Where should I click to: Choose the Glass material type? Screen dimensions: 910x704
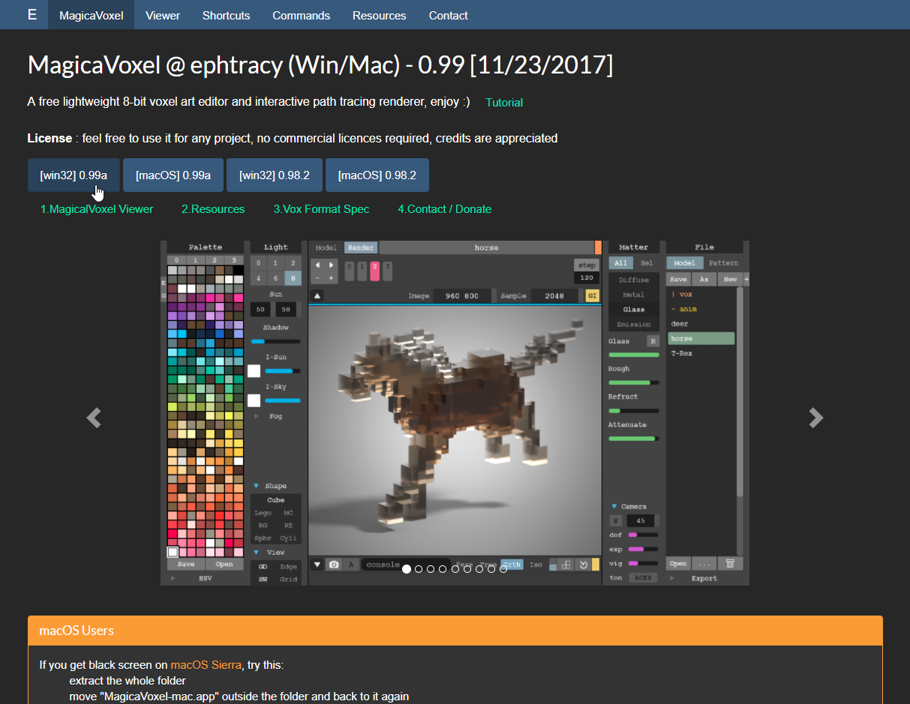click(x=633, y=309)
